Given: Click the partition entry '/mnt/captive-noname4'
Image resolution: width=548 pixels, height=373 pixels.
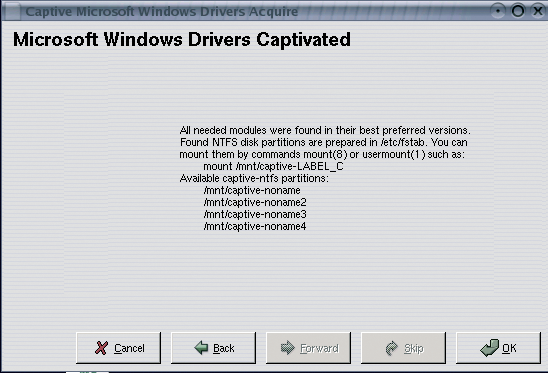Looking at the screenshot, I should pyautogui.click(x=255, y=226).
